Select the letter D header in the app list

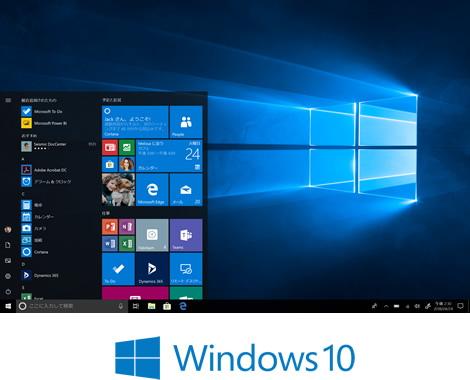[23, 264]
